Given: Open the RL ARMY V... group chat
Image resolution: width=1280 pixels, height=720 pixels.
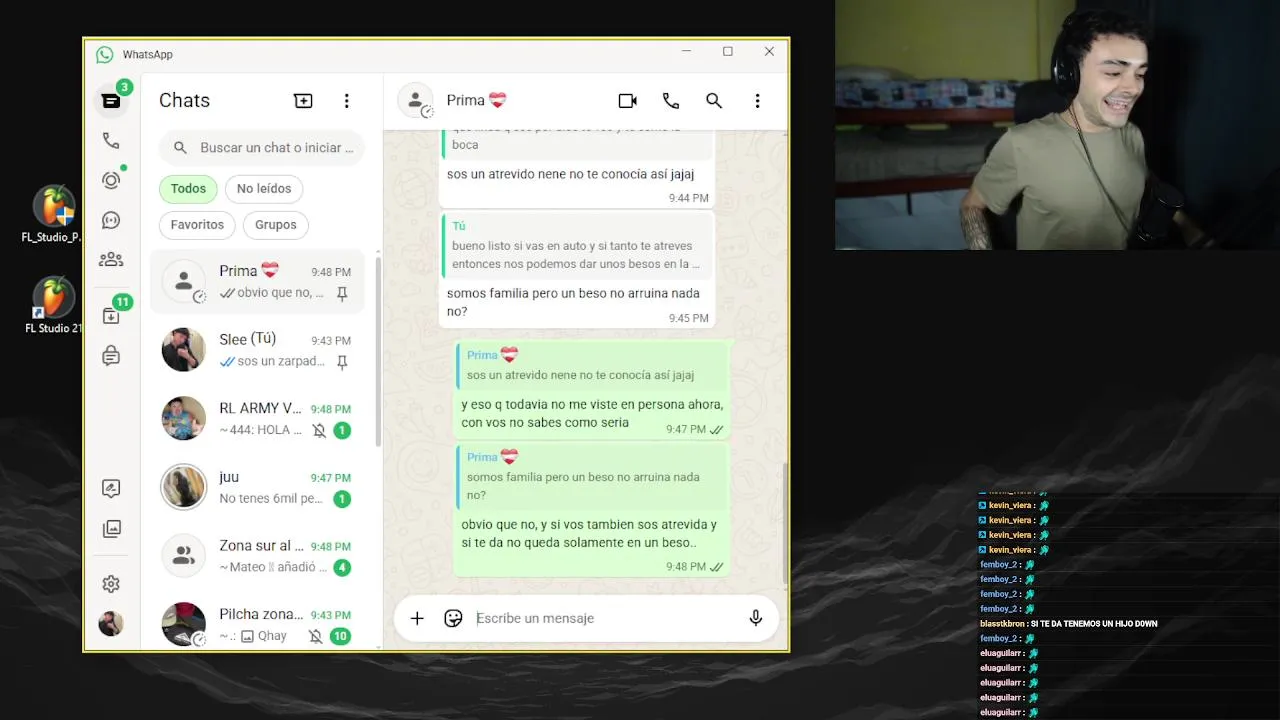Looking at the screenshot, I should [x=258, y=419].
